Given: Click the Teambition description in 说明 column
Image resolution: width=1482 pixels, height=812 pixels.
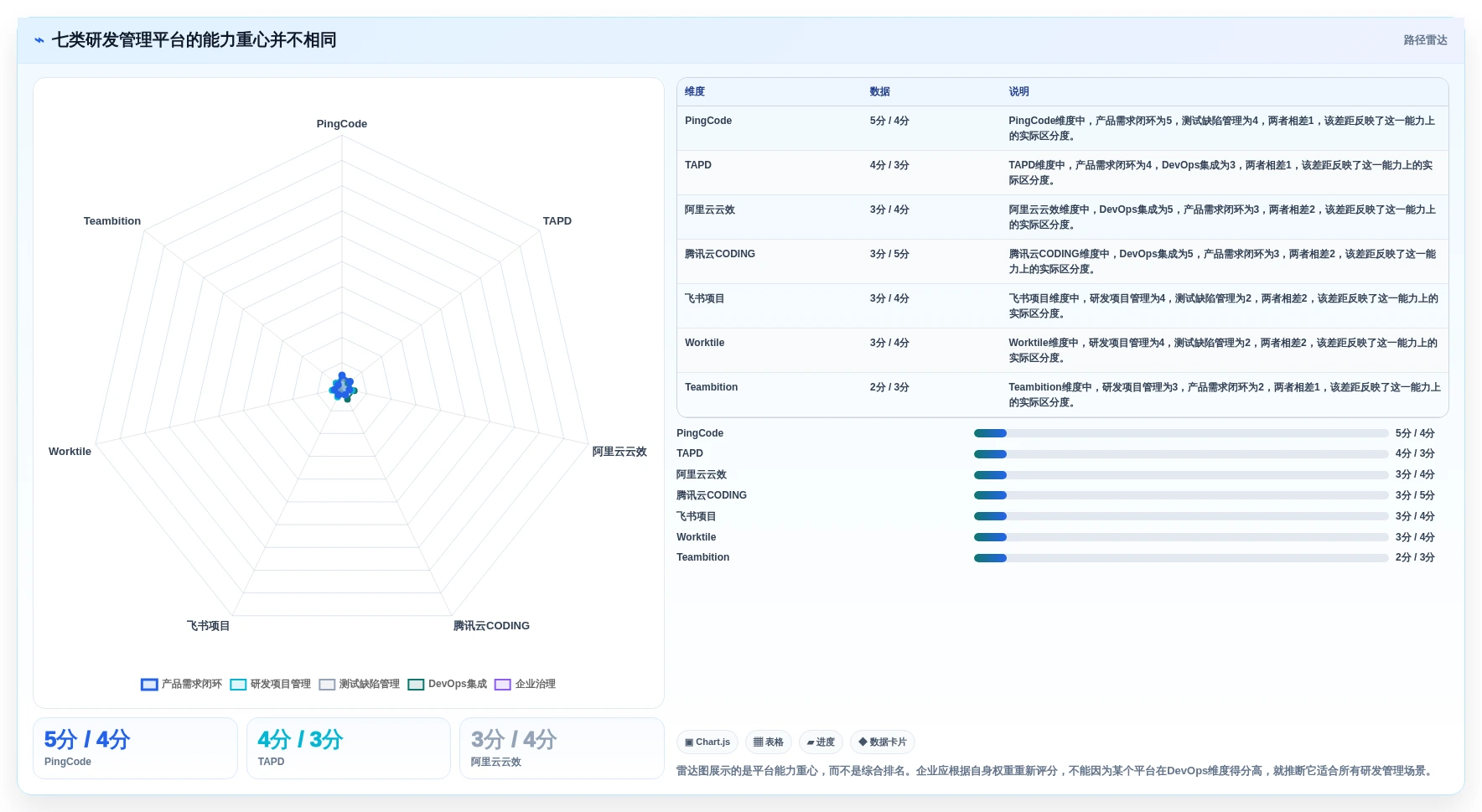Looking at the screenshot, I should point(1225,395).
